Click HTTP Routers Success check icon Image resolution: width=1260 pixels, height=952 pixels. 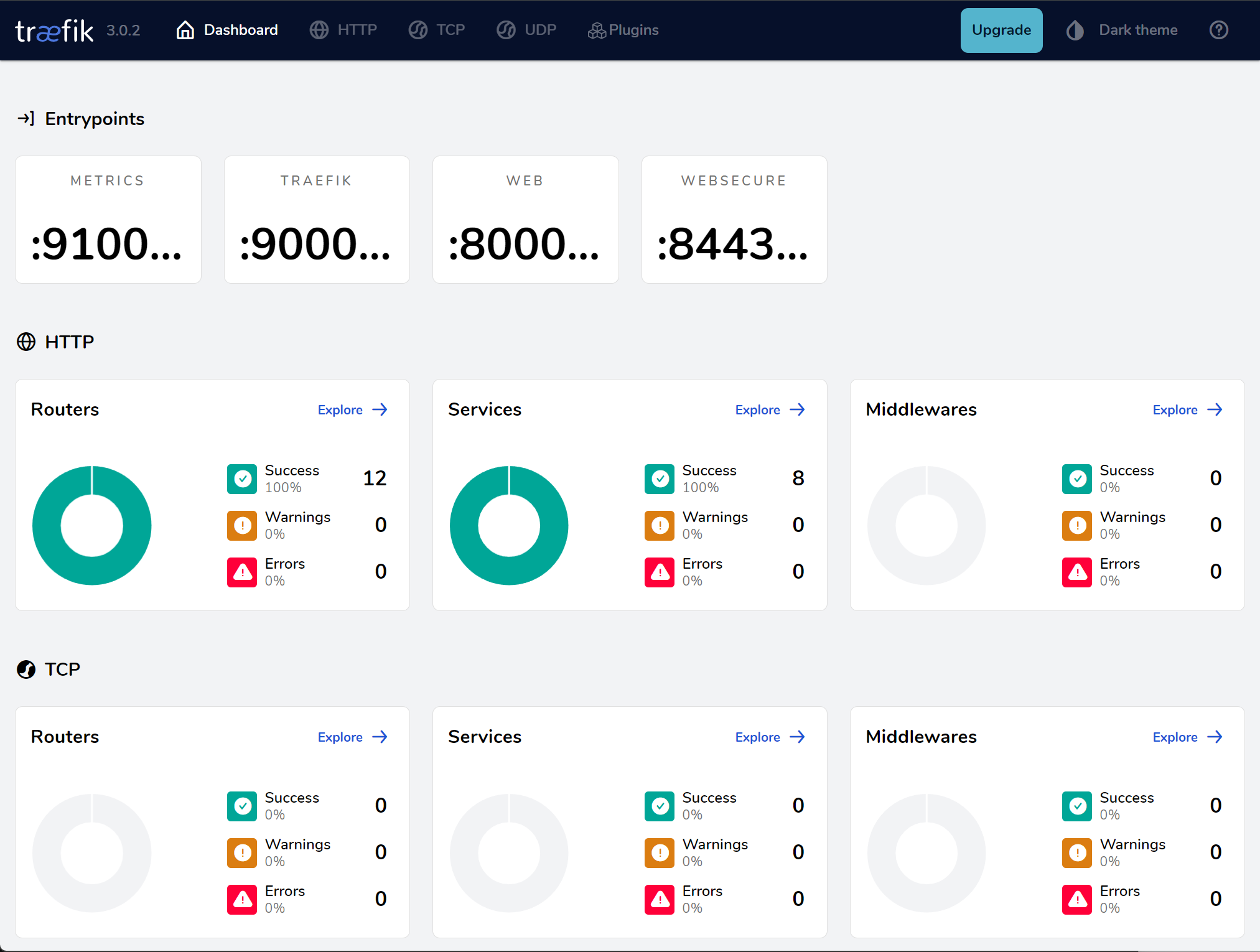click(242, 478)
